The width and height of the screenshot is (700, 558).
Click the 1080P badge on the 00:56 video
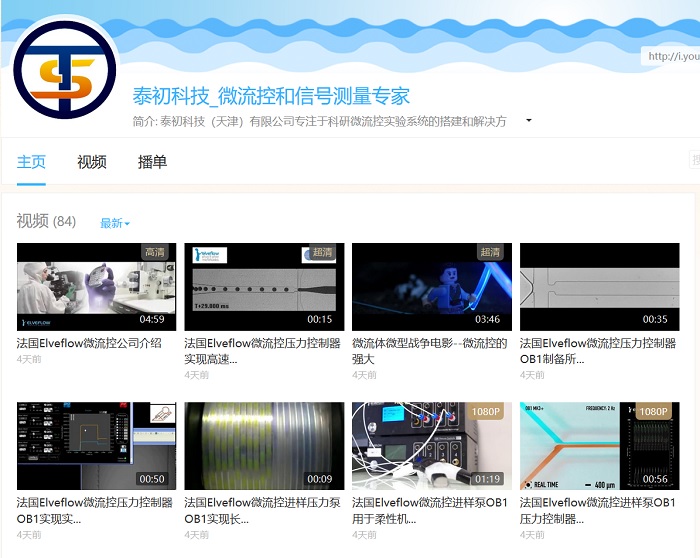[x=654, y=412]
